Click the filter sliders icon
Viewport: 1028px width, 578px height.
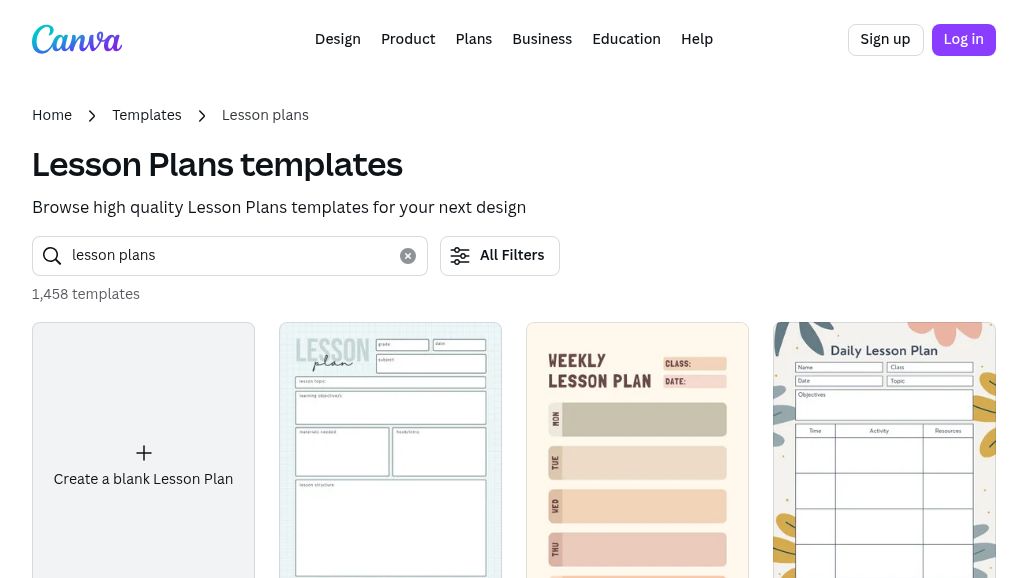(x=460, y=256)
